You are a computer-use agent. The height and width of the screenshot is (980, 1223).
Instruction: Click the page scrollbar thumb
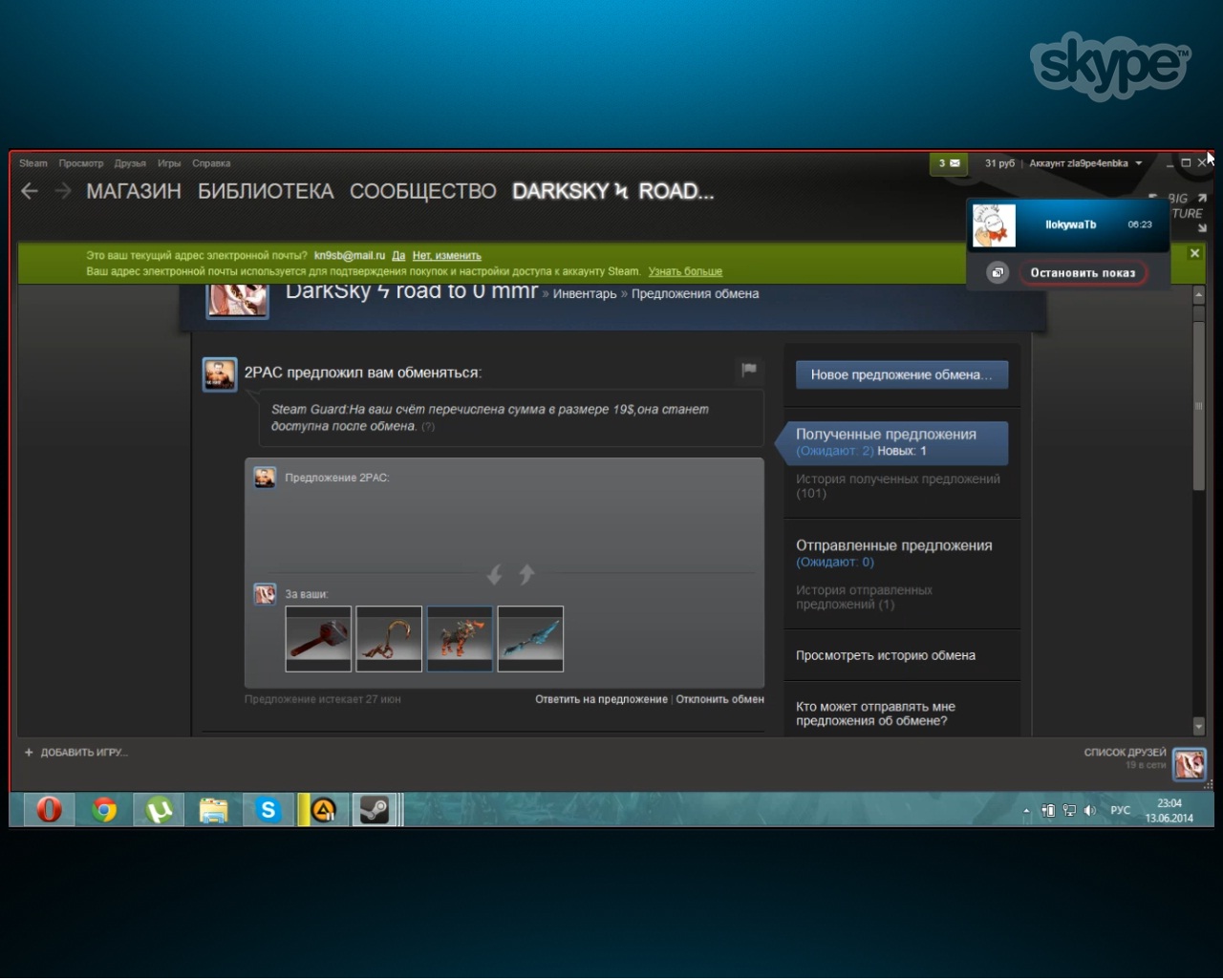(1199, 406)
